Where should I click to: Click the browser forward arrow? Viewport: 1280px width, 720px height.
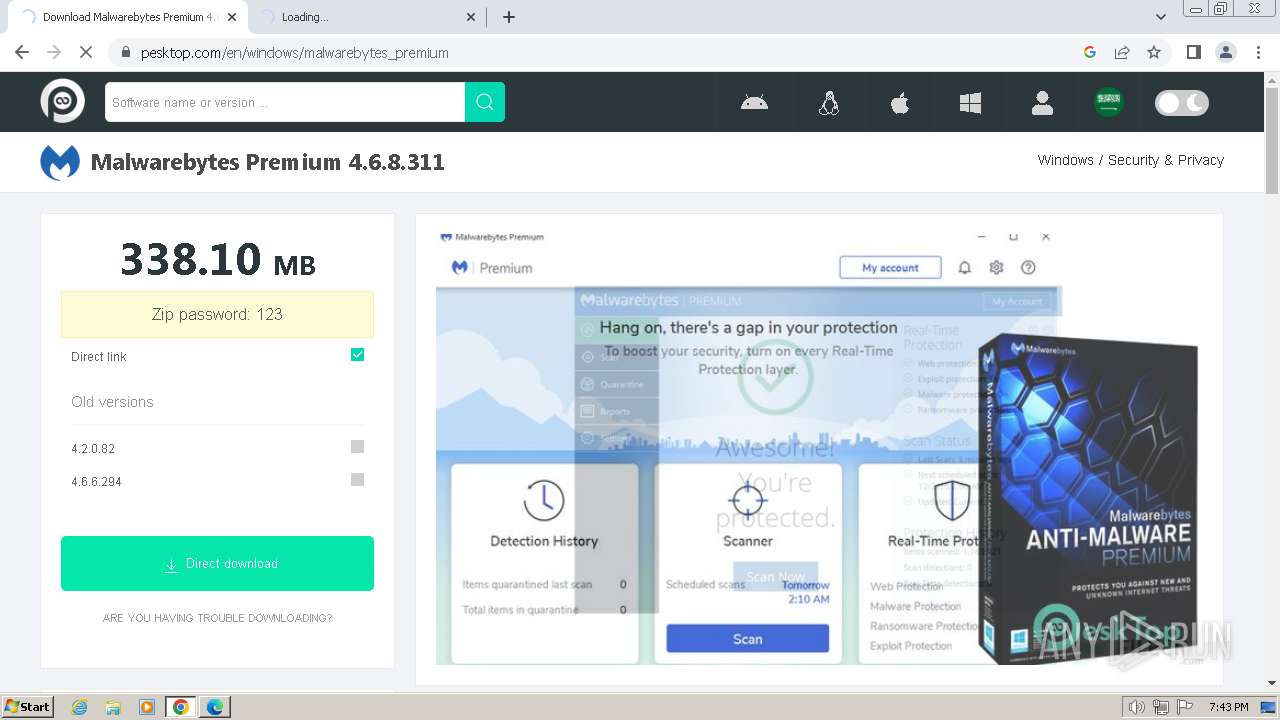pyautogui.click(x=54, y=52)
